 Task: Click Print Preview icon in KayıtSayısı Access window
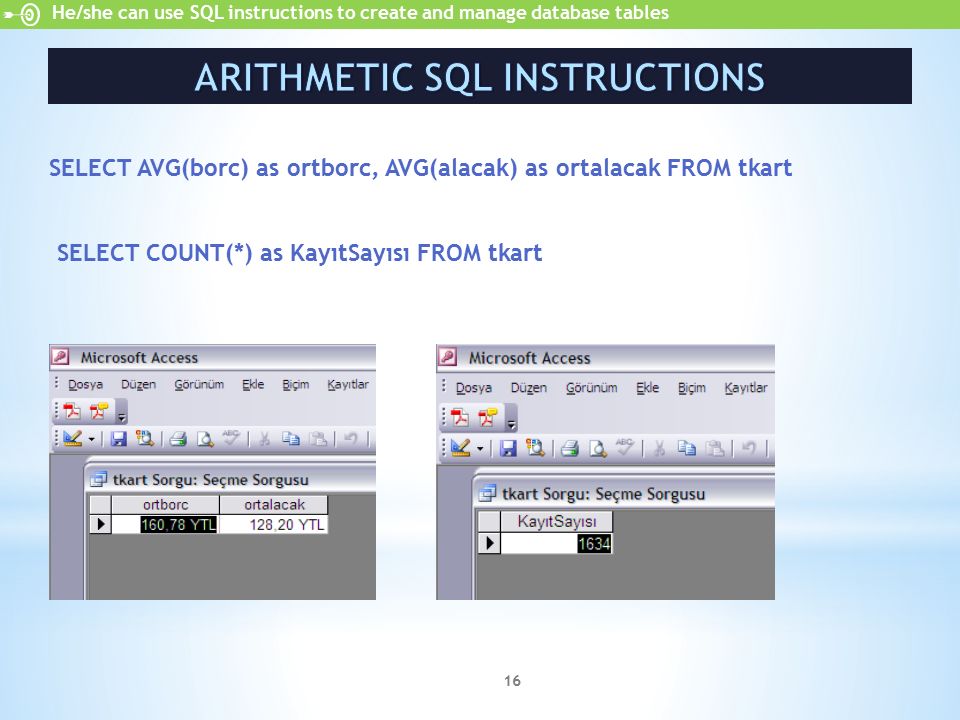pyautogui.click(x=597, y=448)
